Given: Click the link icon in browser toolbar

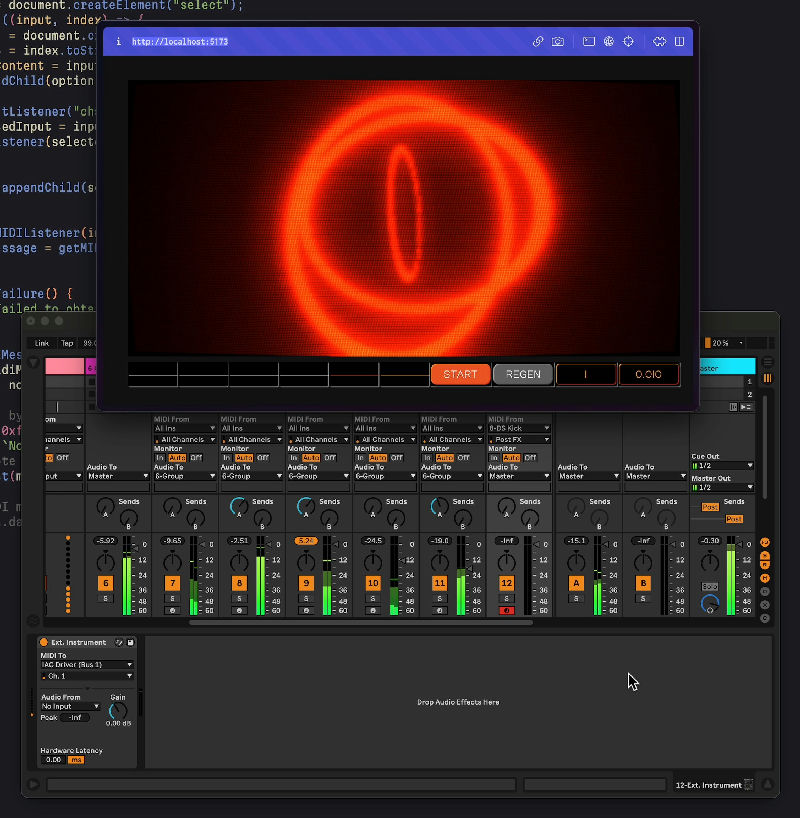Looking at the screenshot, I should click(539, 41).
